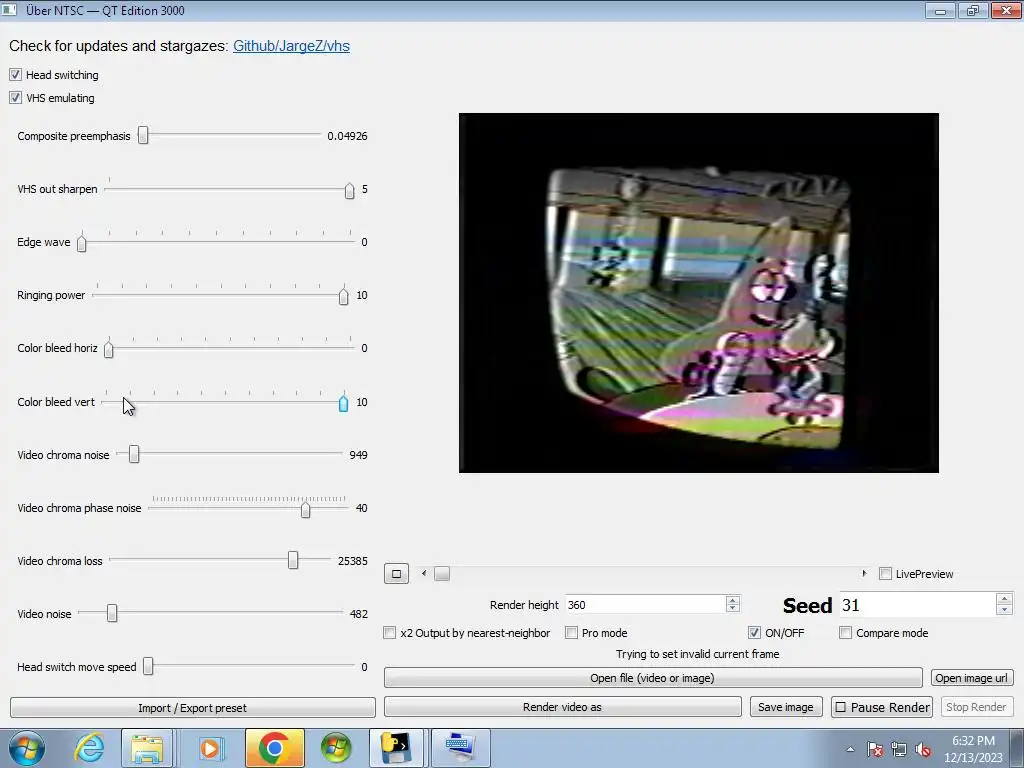The height and width of the screenshot is (768, 1024).
Task: Enable x2 Output by nearest-neighbor
Action: coord(390,632)
